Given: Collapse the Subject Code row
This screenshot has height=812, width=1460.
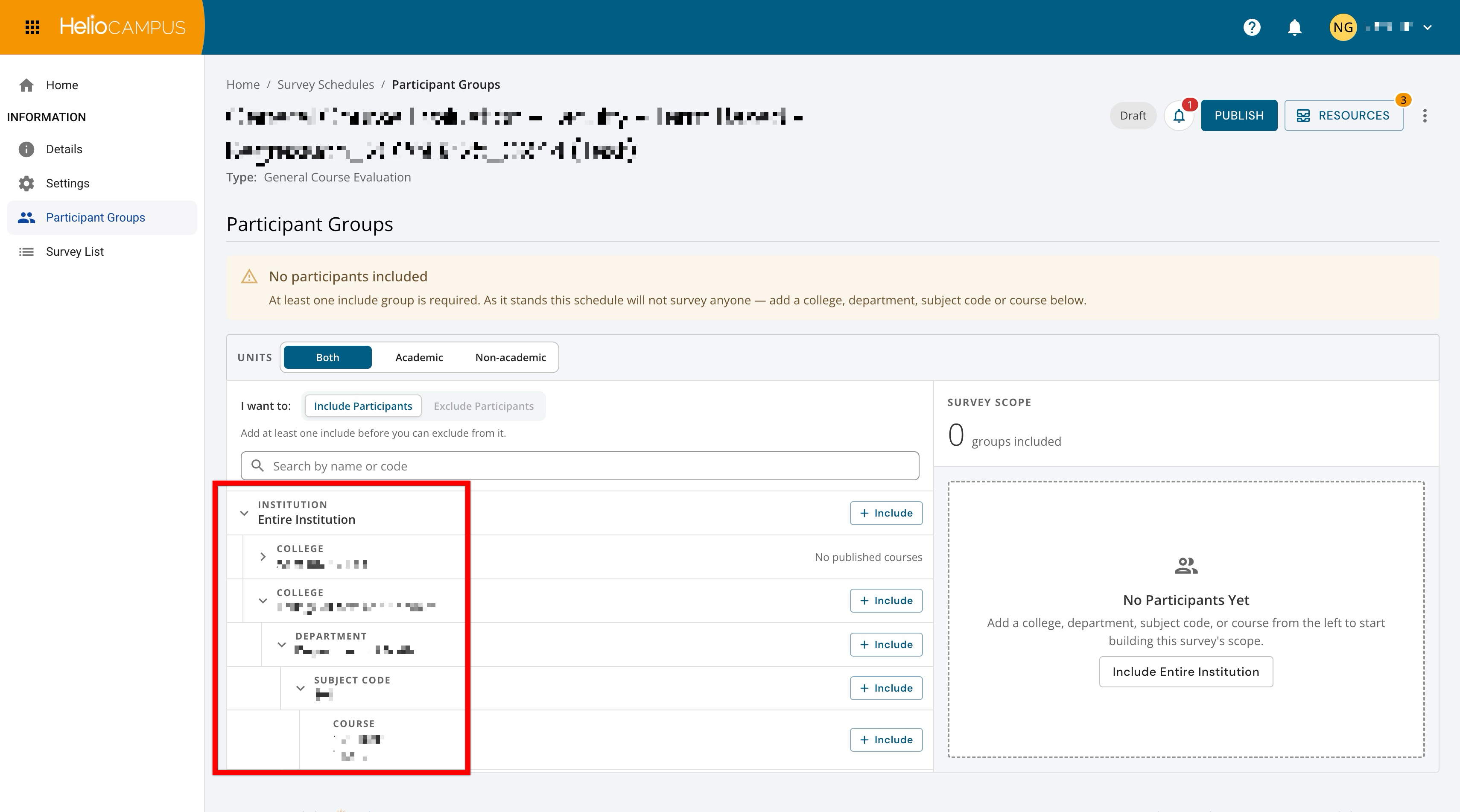Looking at the screenshot, I should [x=301, y=688].
